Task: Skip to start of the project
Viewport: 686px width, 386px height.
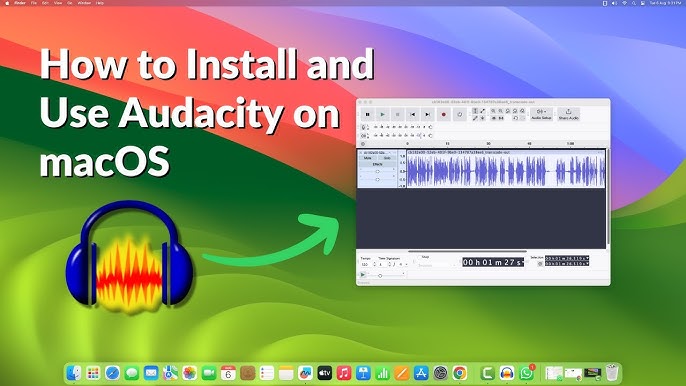Action: [x=413, y=115]
